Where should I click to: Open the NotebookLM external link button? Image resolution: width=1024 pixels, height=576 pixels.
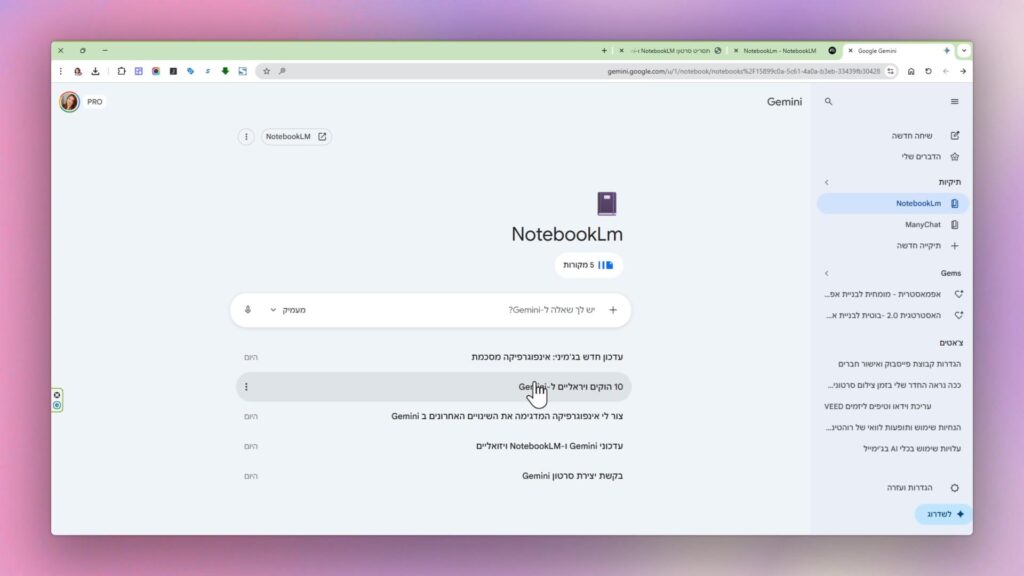click(296, 136)
